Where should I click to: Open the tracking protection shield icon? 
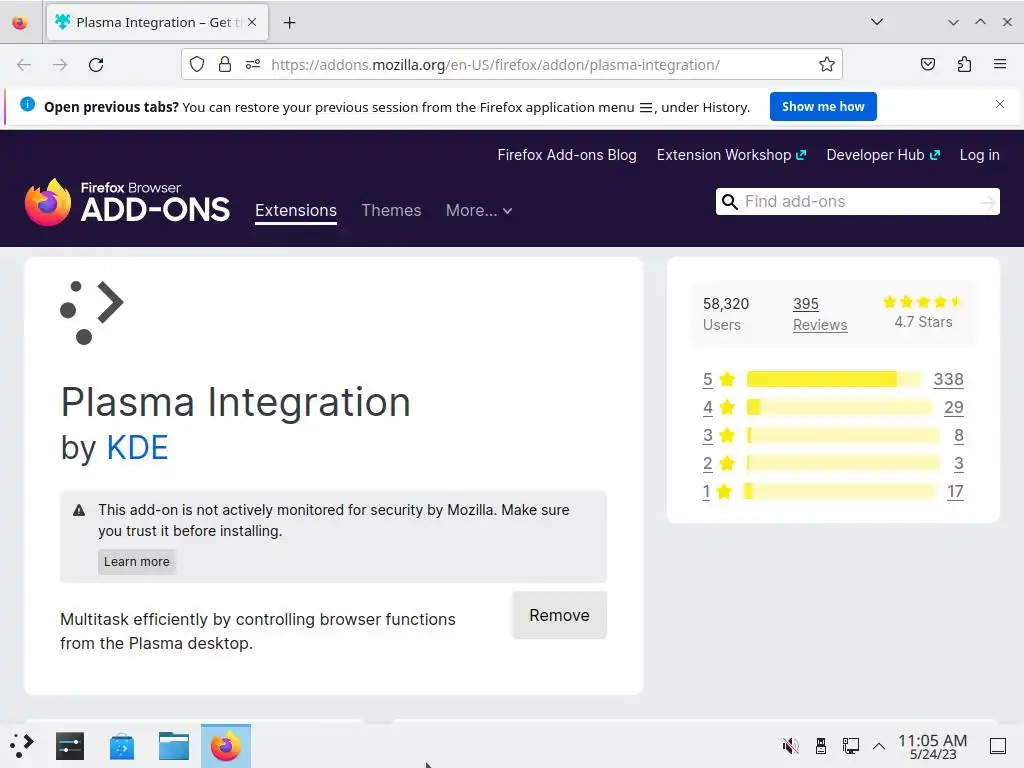click(197, 65)
